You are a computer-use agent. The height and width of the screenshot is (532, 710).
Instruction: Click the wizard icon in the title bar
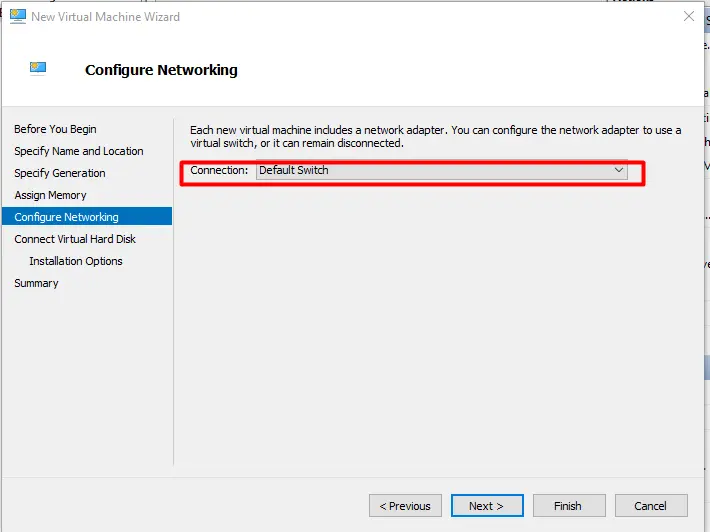[x=18, y=16]
